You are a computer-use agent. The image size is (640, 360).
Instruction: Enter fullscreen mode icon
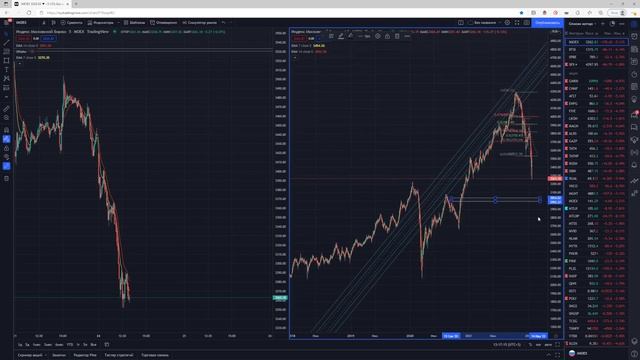[517, 22]
